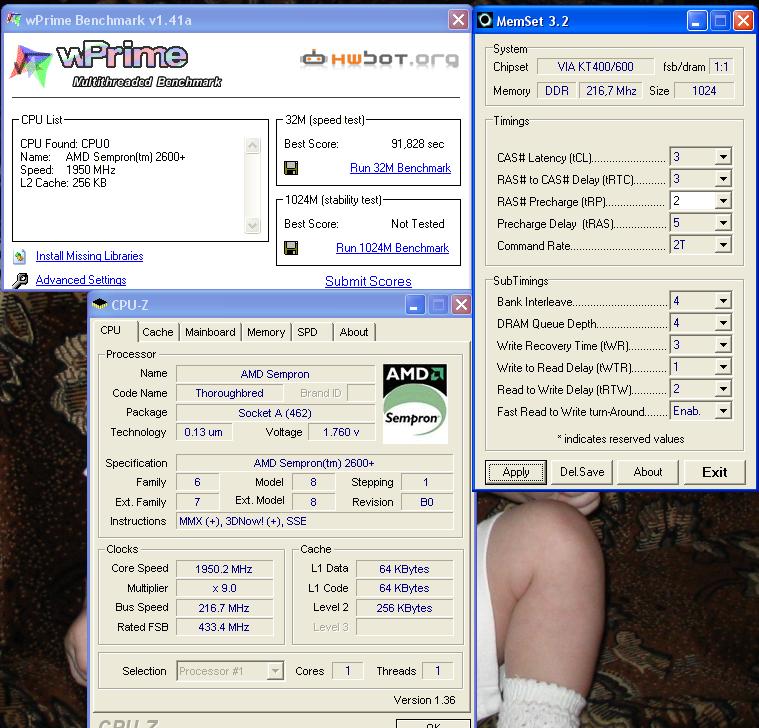Switch to the About tab in CPU-Z
The image size is (759, 728).
pyautogui.click(x=354, y=333)
